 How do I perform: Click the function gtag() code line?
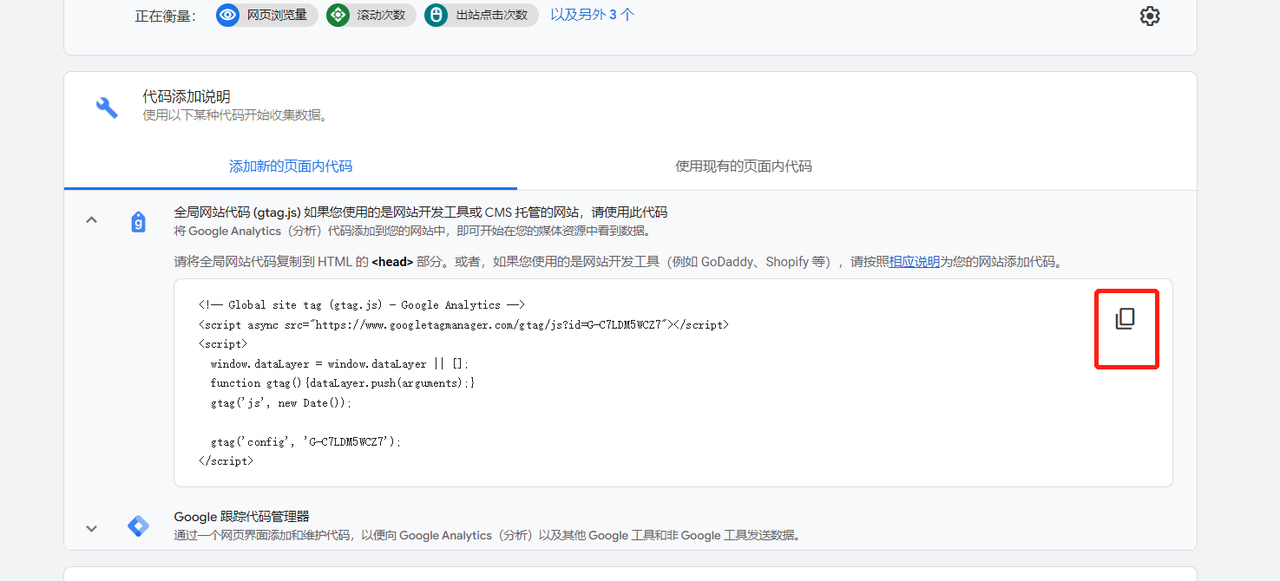click(x=343, y=383)
